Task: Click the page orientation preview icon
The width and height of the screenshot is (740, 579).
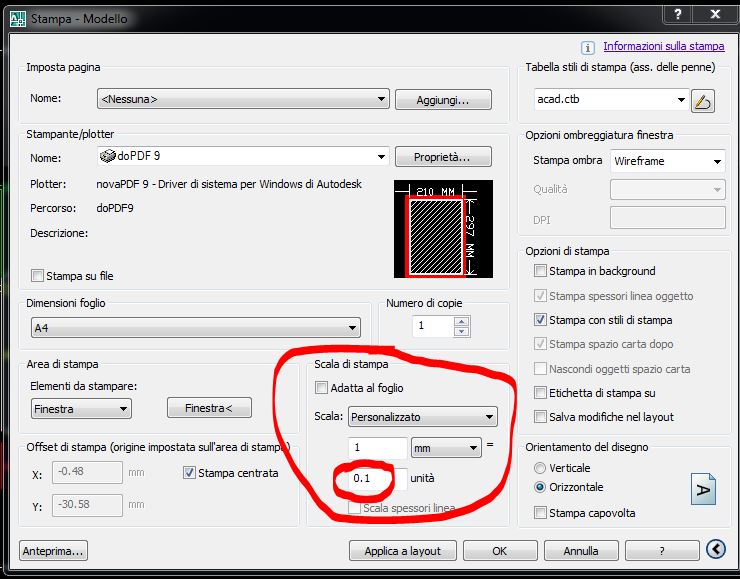Action: coord(705,489)
